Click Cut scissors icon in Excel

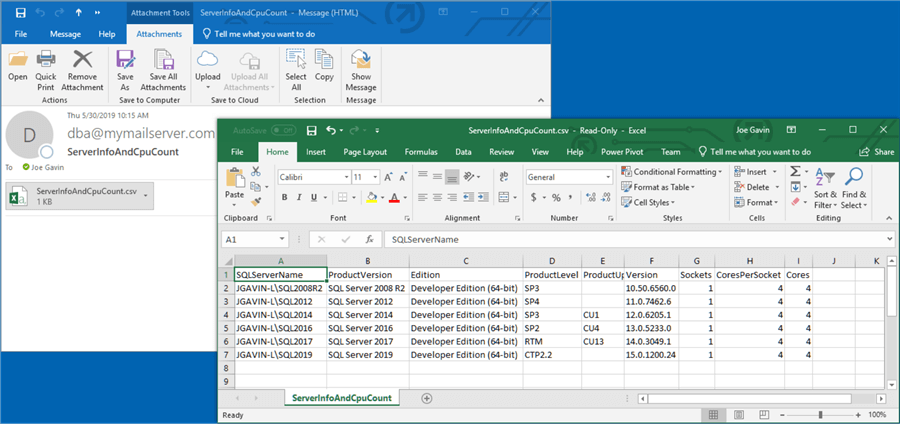coord(256,171)
